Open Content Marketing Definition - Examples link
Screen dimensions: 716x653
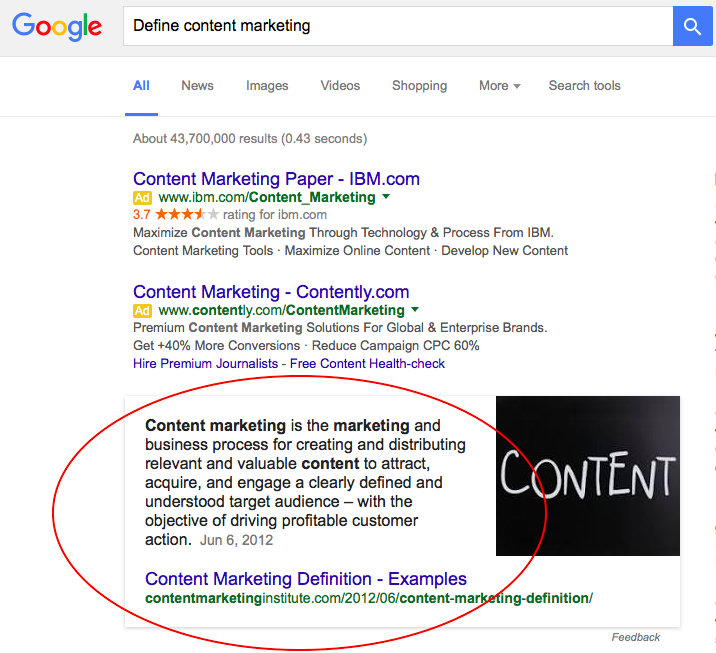[x=306, y=579]
